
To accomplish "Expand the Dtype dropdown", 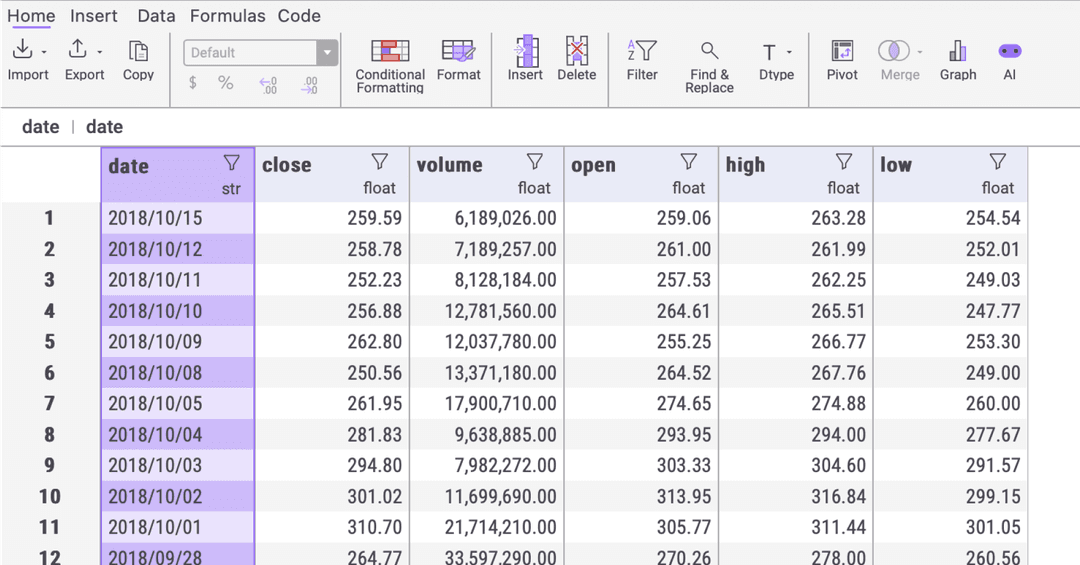I will 789,52.
